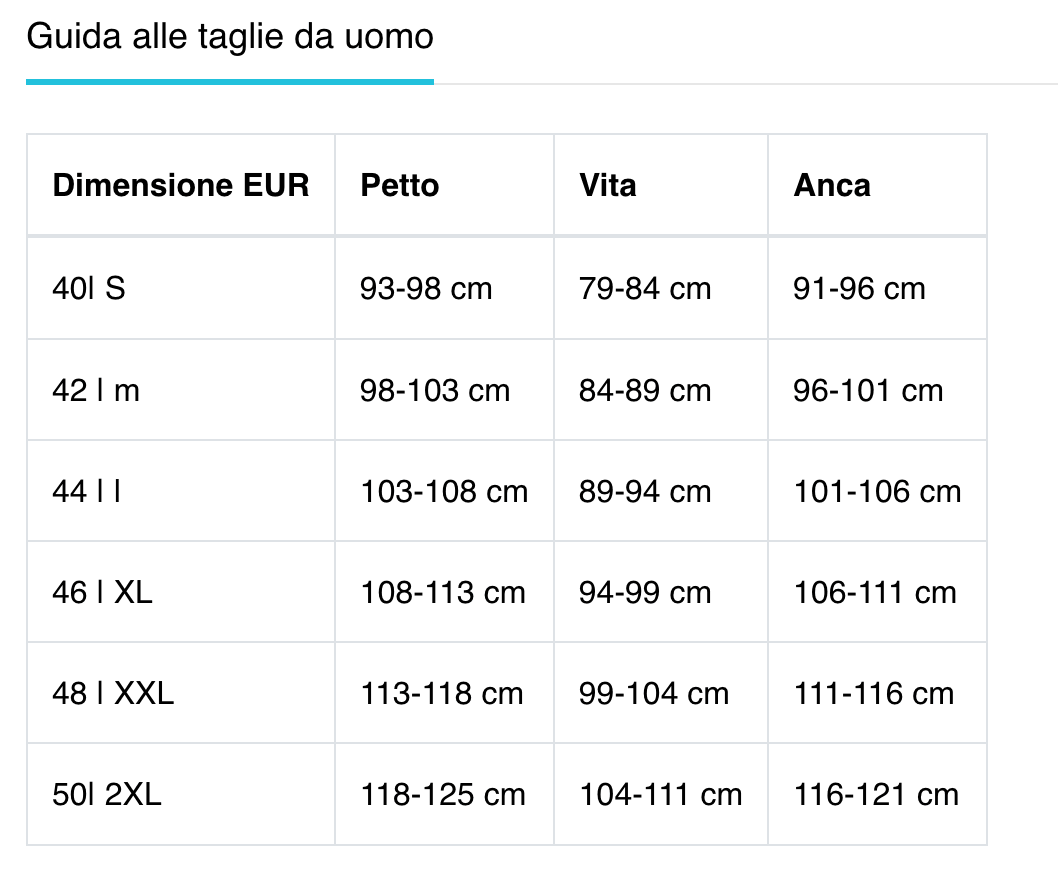The height and width of the screenshot is (886, 1058).
Task: Select the 48 XXL size cell
Action: point(113,694)
